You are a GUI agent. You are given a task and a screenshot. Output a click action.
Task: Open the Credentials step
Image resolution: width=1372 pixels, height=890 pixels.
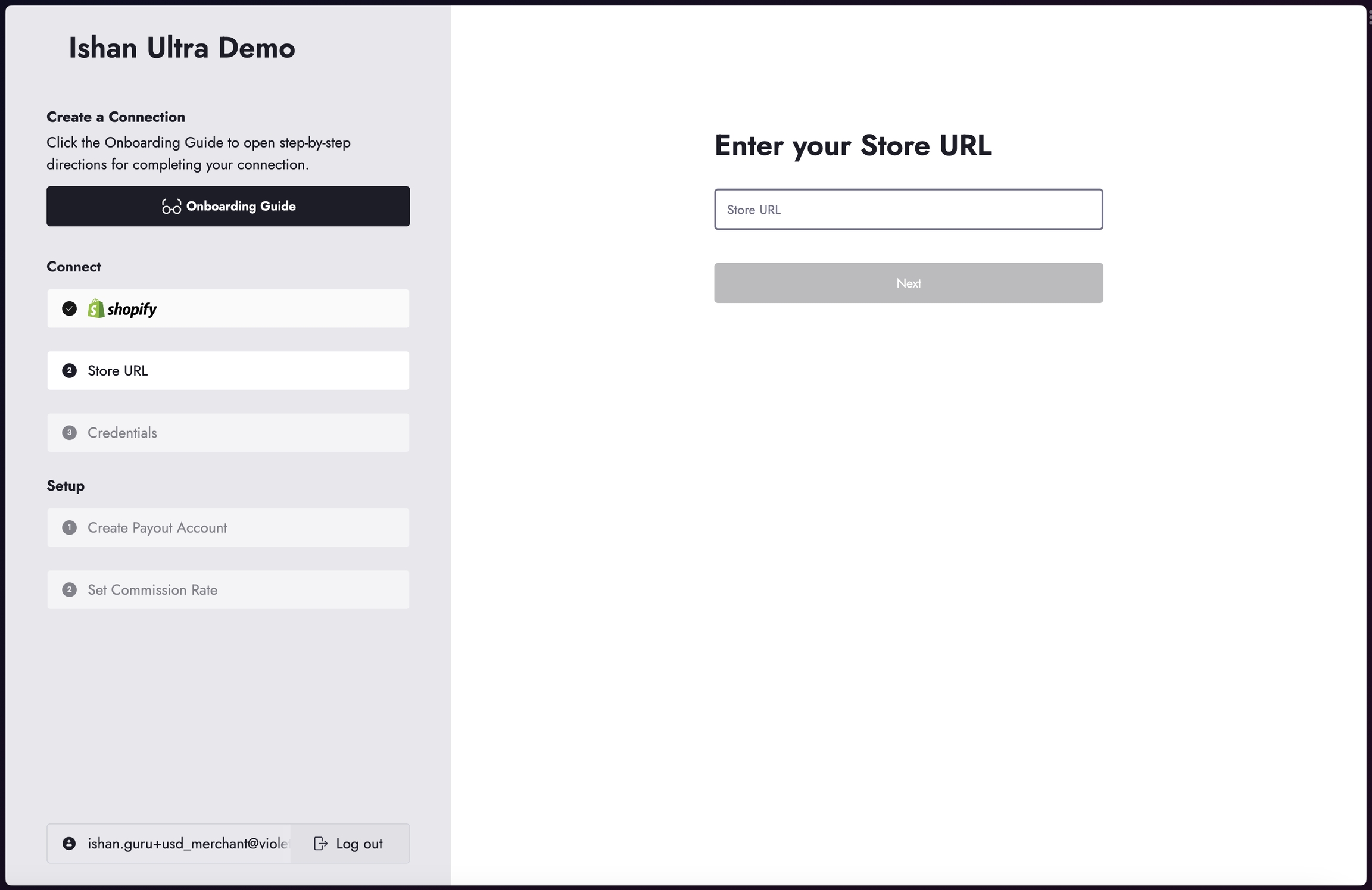(x=228, y=433)
